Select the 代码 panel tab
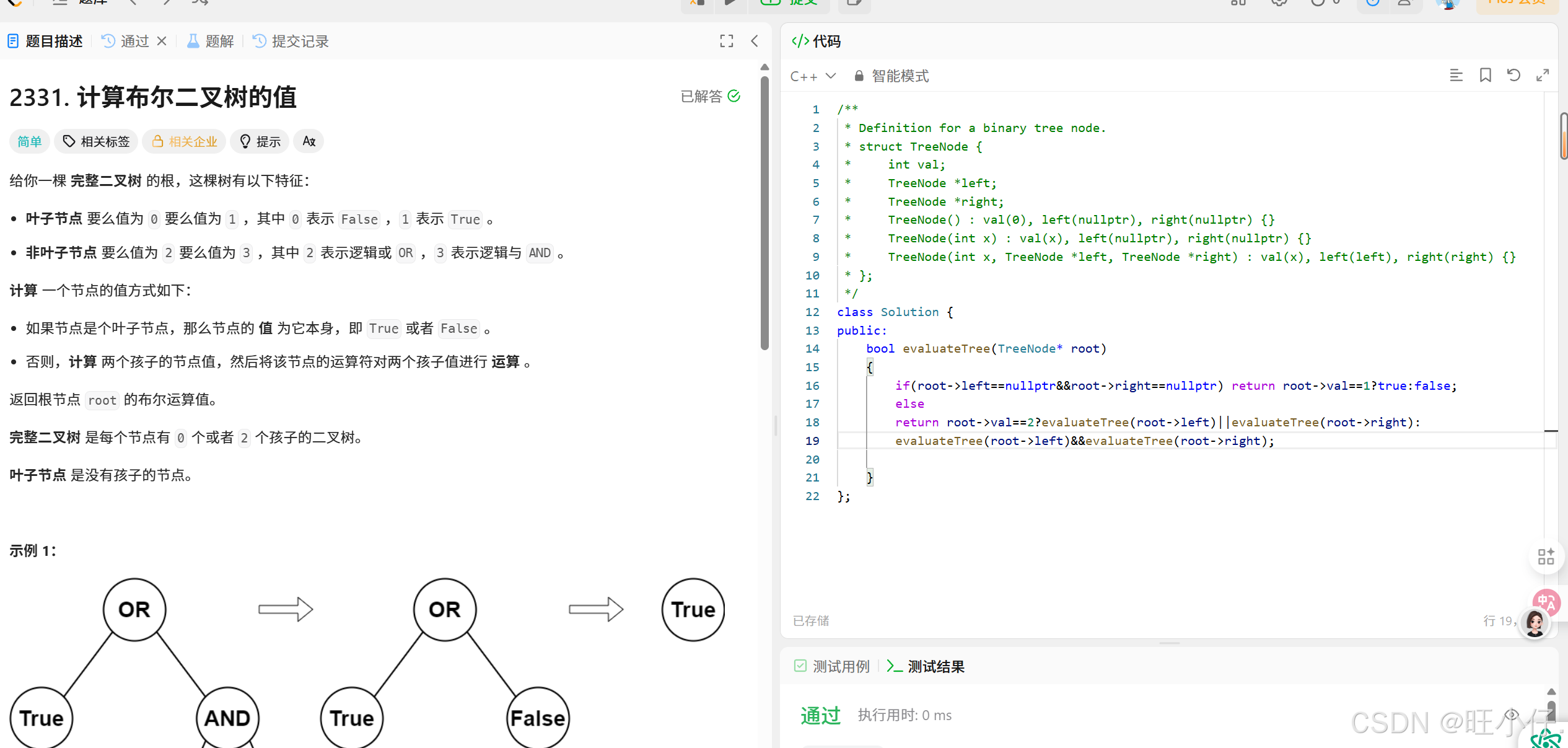The image size is (1568, 748). point(817,42)
